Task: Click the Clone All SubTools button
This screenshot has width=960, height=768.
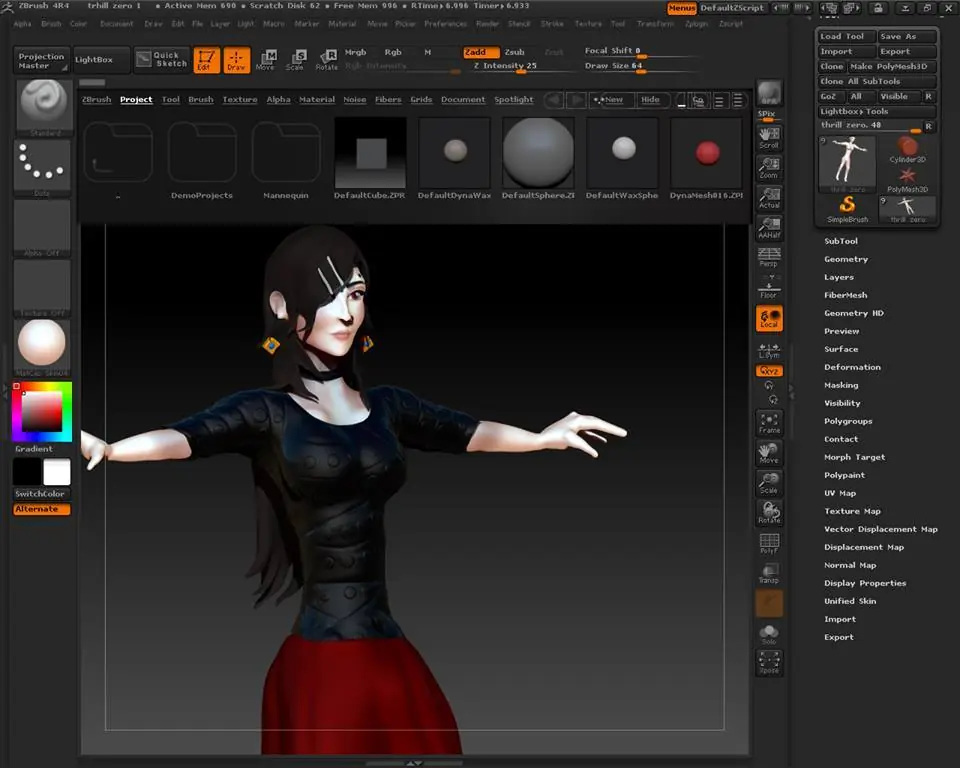Action: point(876,81)
